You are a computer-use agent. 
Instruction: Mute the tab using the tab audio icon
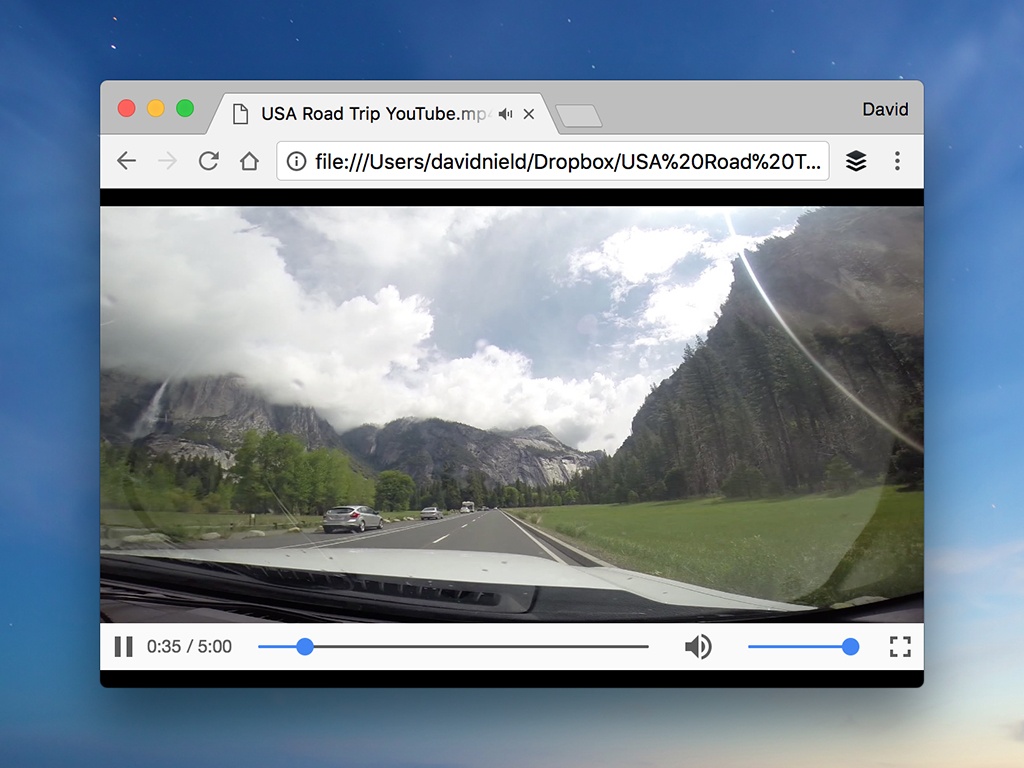[506, 114]
